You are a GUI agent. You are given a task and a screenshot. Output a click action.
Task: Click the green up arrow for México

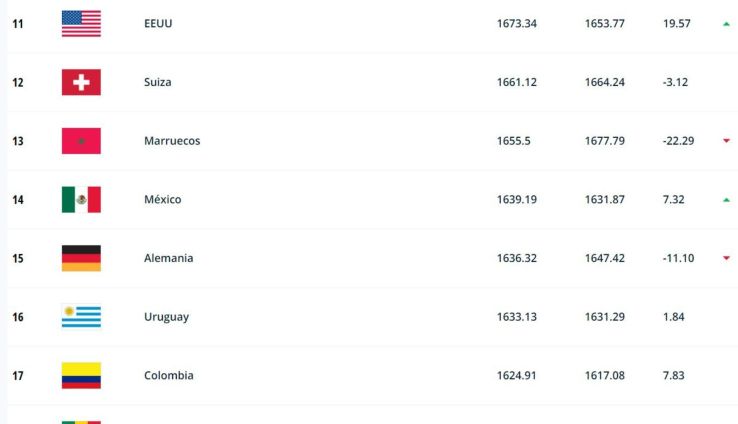726,200
